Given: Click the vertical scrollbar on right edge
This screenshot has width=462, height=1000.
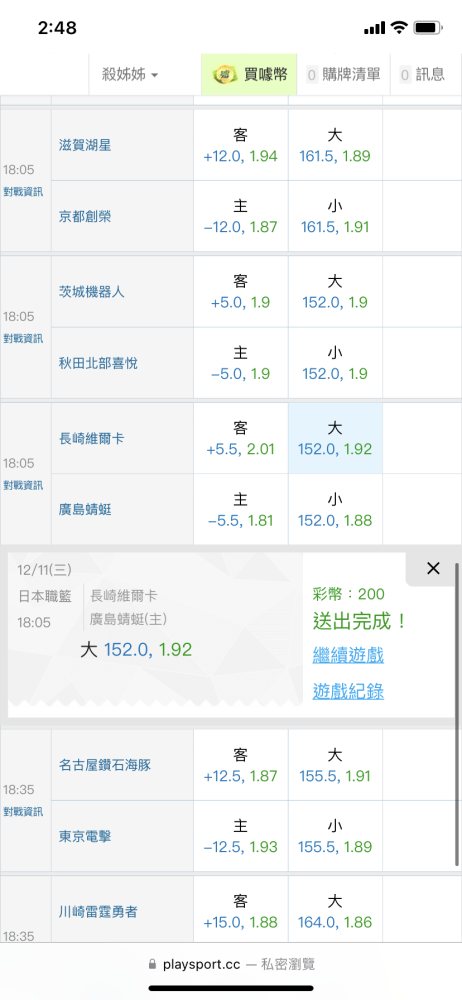Looking at the screenshot, I should (x=456, y=714).
